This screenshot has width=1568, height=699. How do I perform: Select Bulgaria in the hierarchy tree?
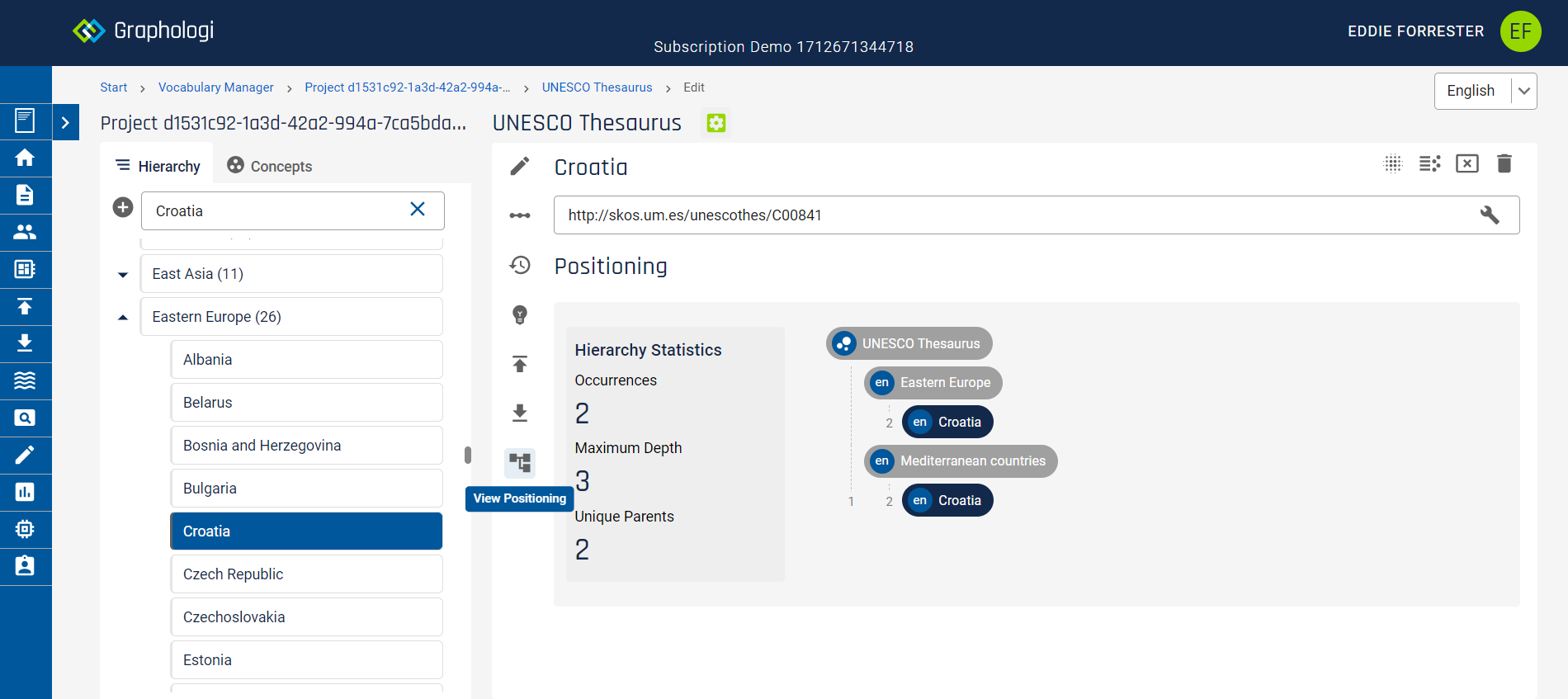coord(306,488)
